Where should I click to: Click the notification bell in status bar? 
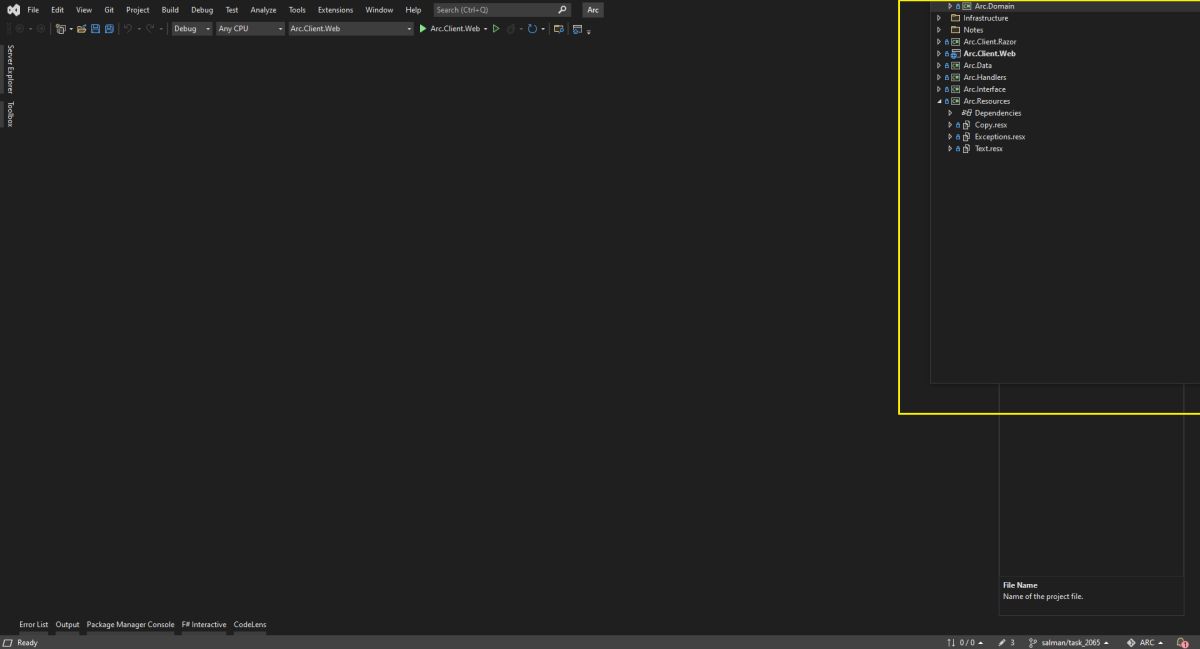(1182, 643)
